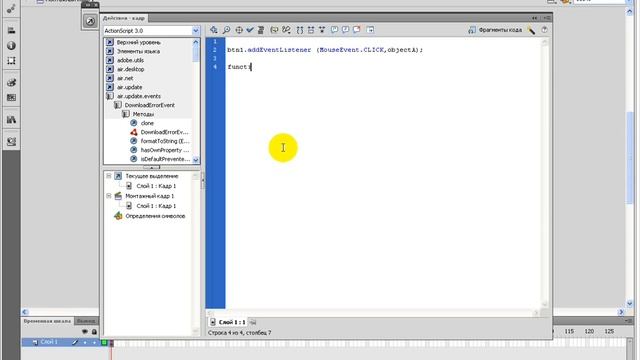The height and width of the screenshot is (360, 640).
Task: Open the top dock panel icon
Action: pos(11,9)
